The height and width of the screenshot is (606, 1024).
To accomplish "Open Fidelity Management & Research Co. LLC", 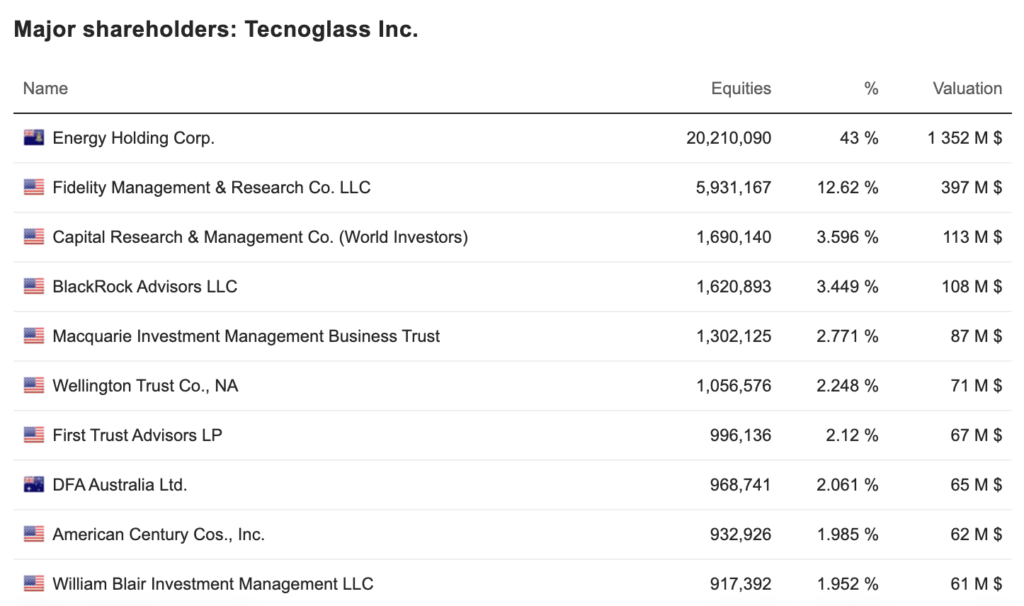I will tap(211, 187).
